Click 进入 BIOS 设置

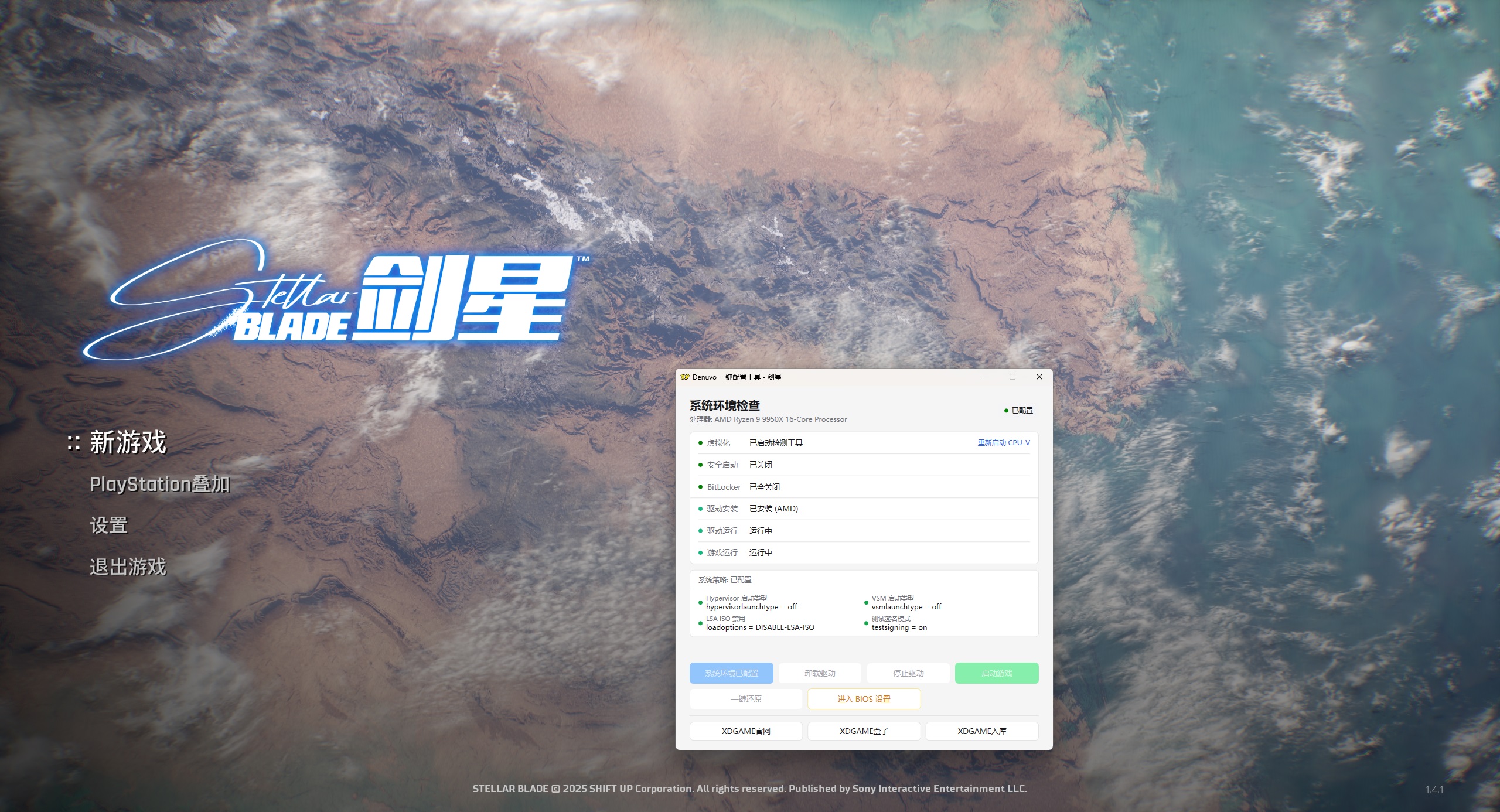click(863, 698)
